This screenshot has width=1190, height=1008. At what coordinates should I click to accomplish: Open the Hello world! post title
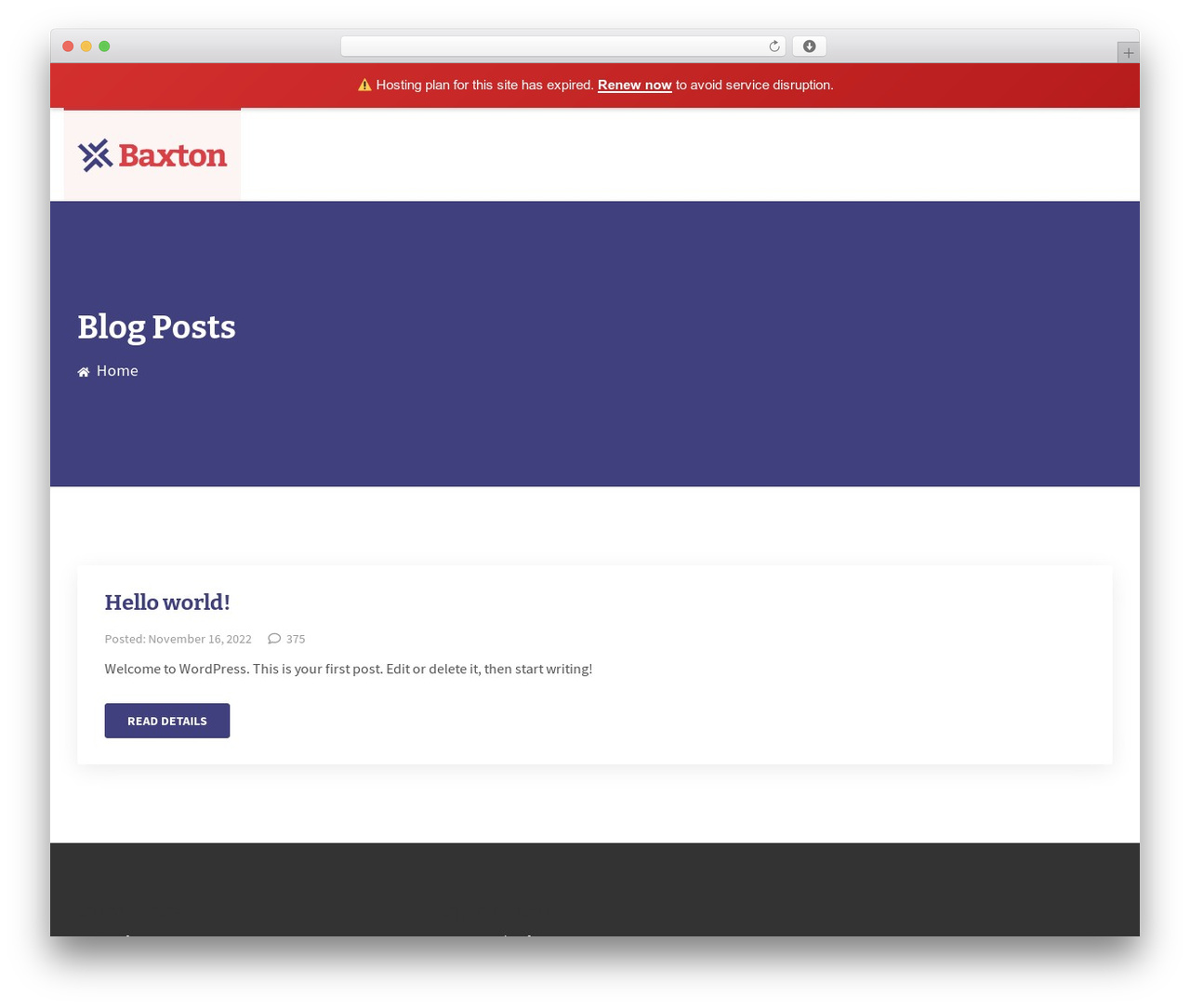click(167, 603)
